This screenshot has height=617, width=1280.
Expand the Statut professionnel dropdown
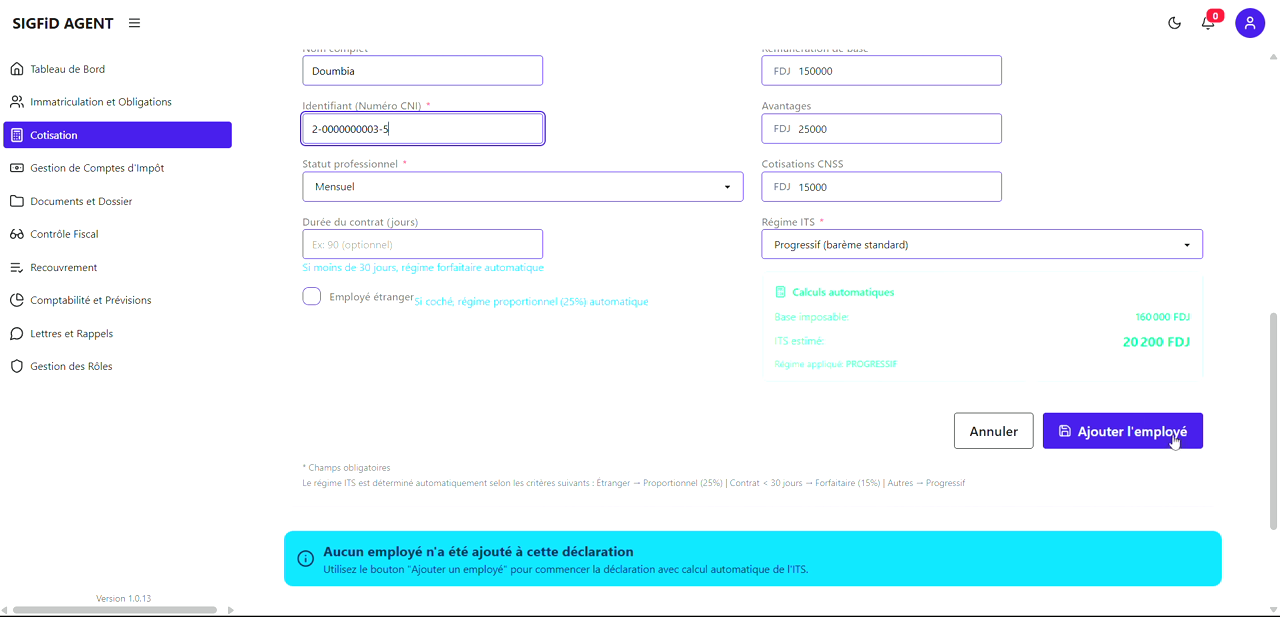522,187
